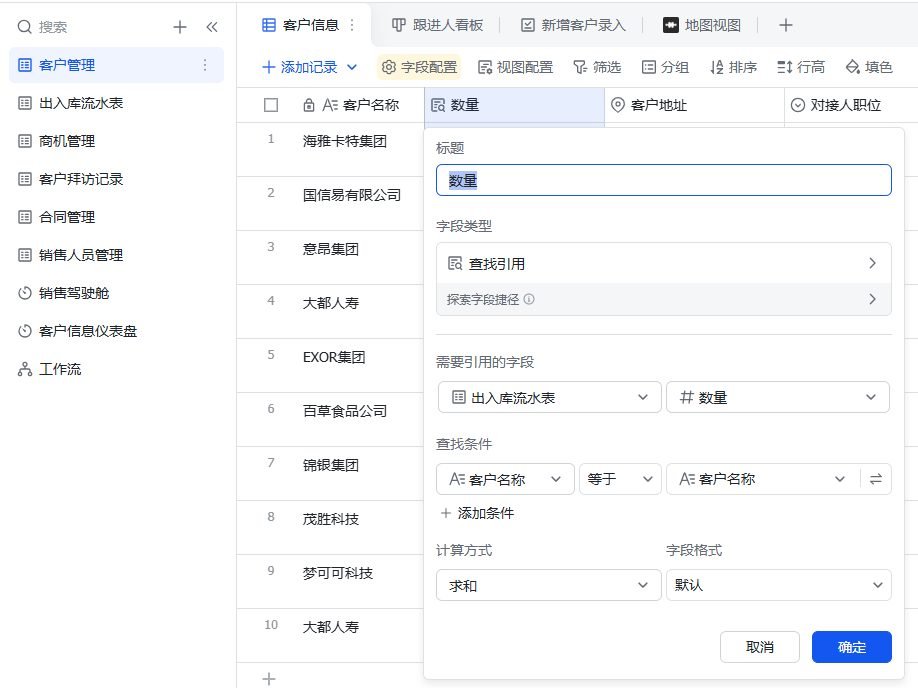Screen dimensions: 918x688
Task: Open the 求和 calculation method dropdown
Action: (x=549, y=585)
